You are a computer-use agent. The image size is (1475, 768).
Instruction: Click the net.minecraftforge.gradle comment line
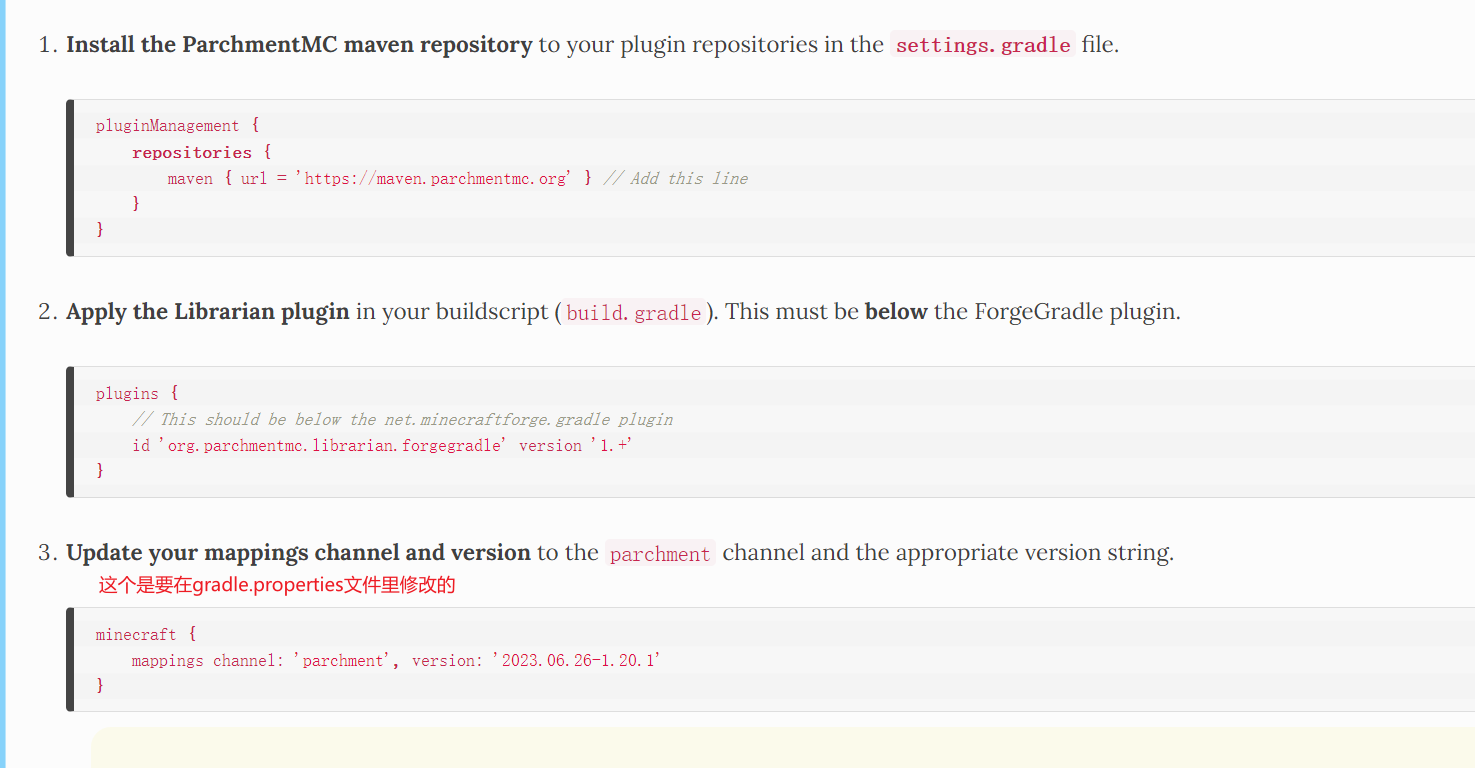pyautogui.click(x=402, y=420)
